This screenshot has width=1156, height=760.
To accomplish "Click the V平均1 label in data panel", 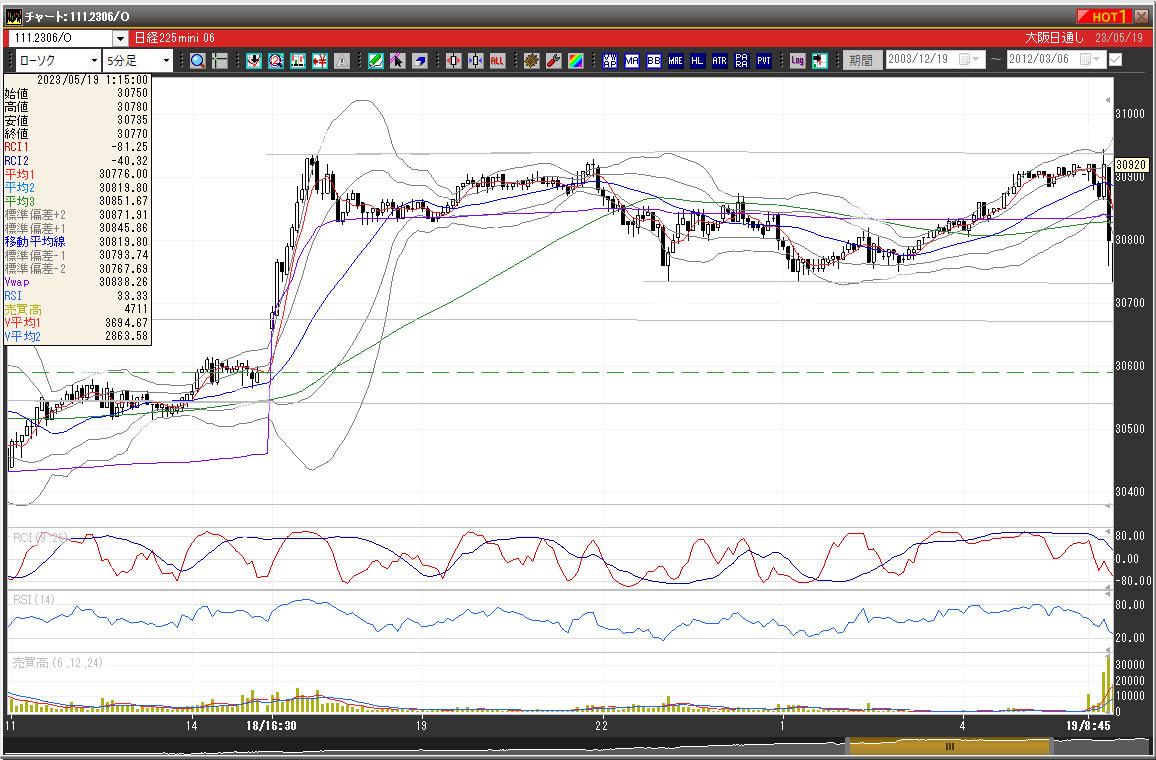I will [x=22, y=323].
